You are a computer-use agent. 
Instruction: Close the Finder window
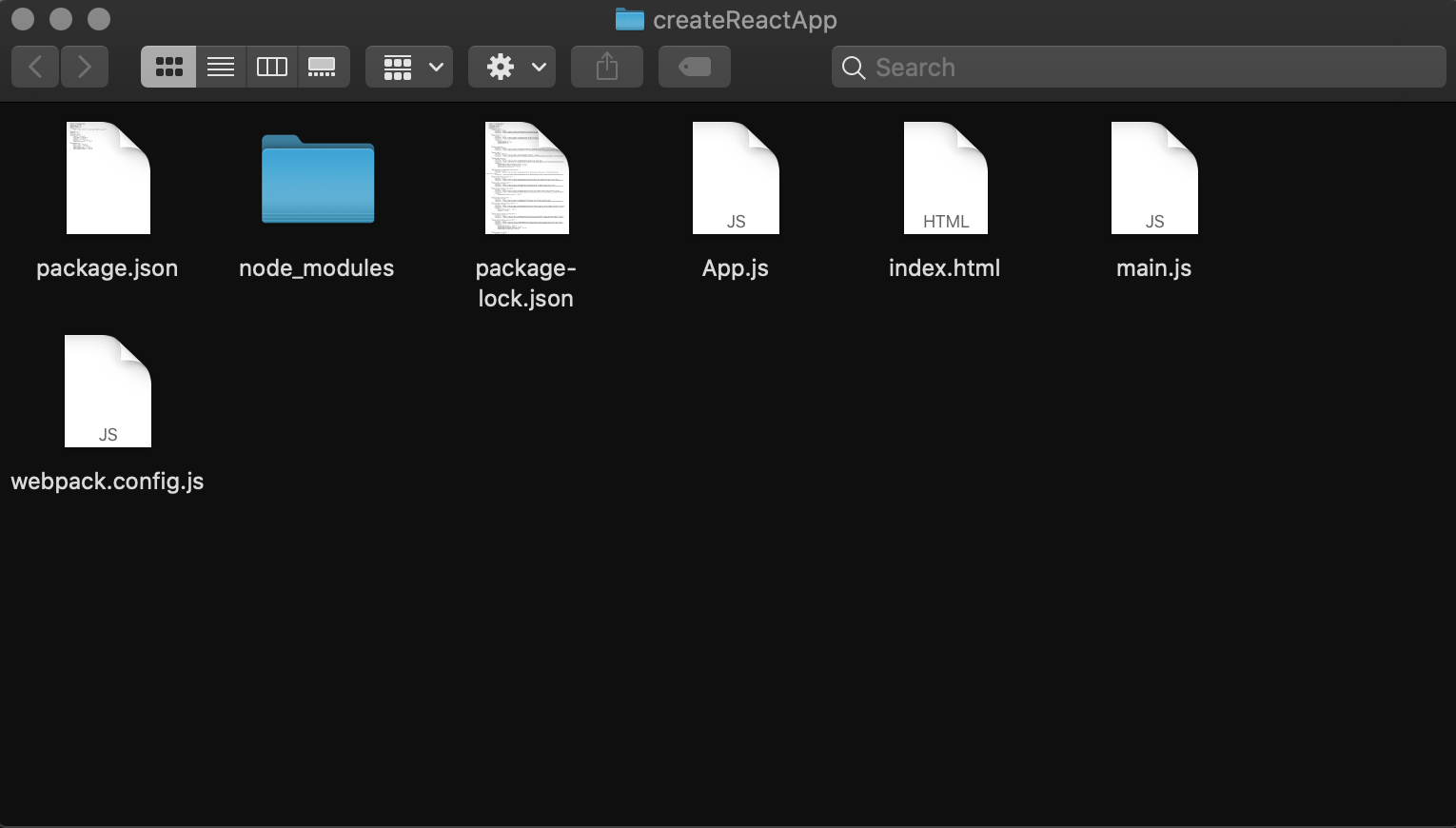[x=23, y=19]
